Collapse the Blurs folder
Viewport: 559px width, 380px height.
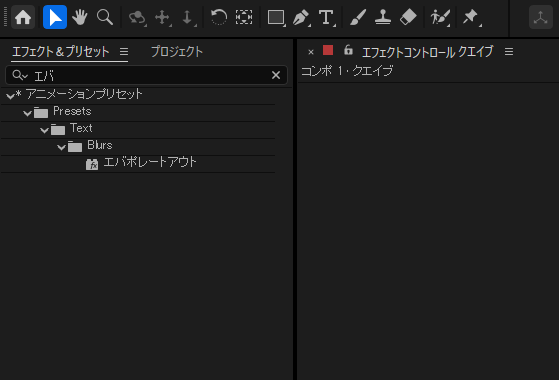(x=62, y=147)
